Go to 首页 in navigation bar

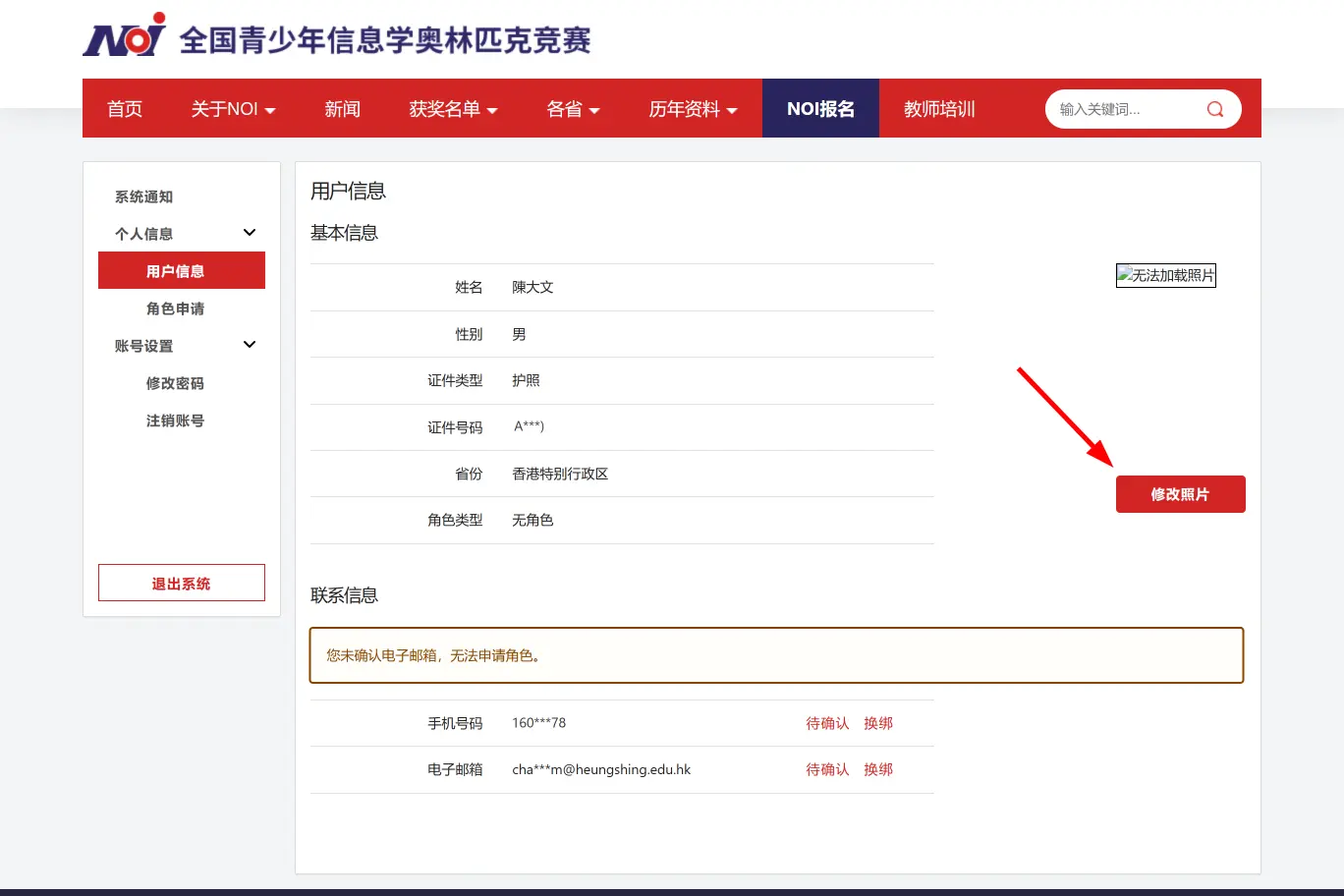pyautogui.click(x=125, y=109)
